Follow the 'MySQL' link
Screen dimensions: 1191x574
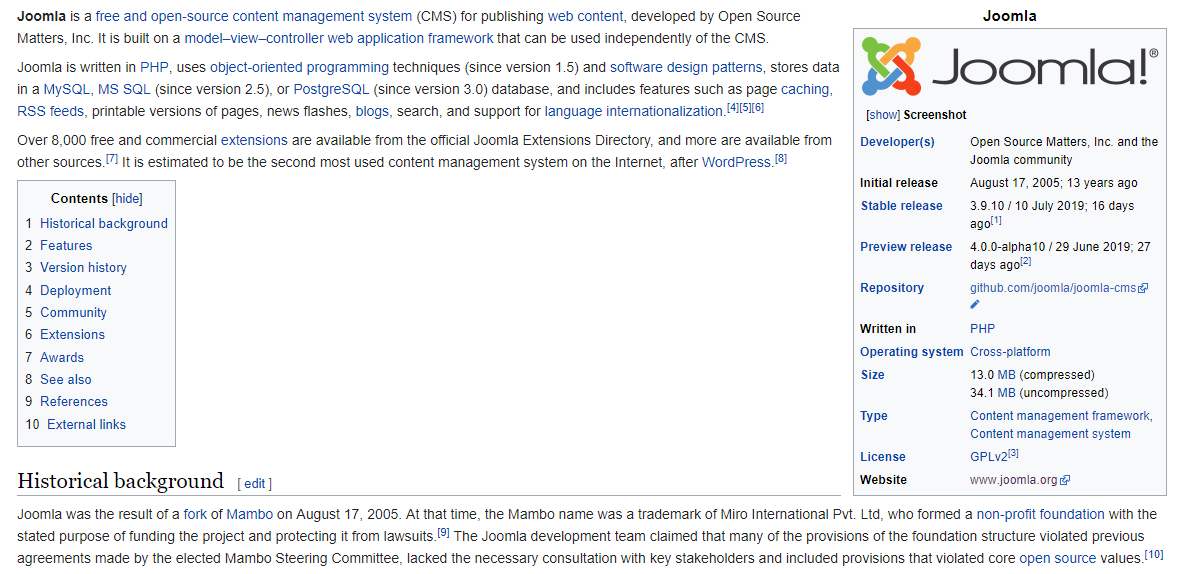pyautogui.click(x=67, y=89)
